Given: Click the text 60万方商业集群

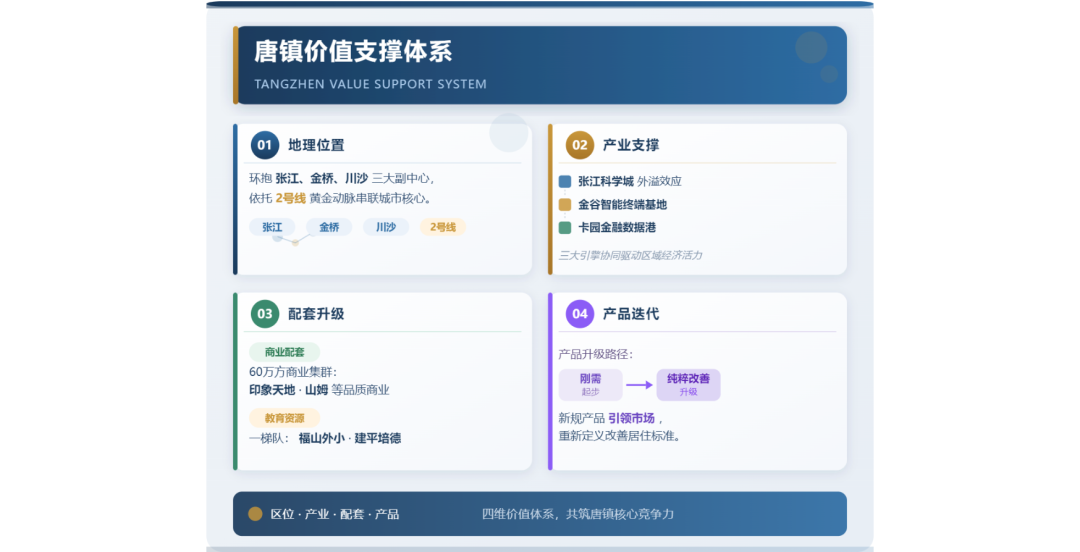Looking at the screenshot, I should tap(293, 372).
